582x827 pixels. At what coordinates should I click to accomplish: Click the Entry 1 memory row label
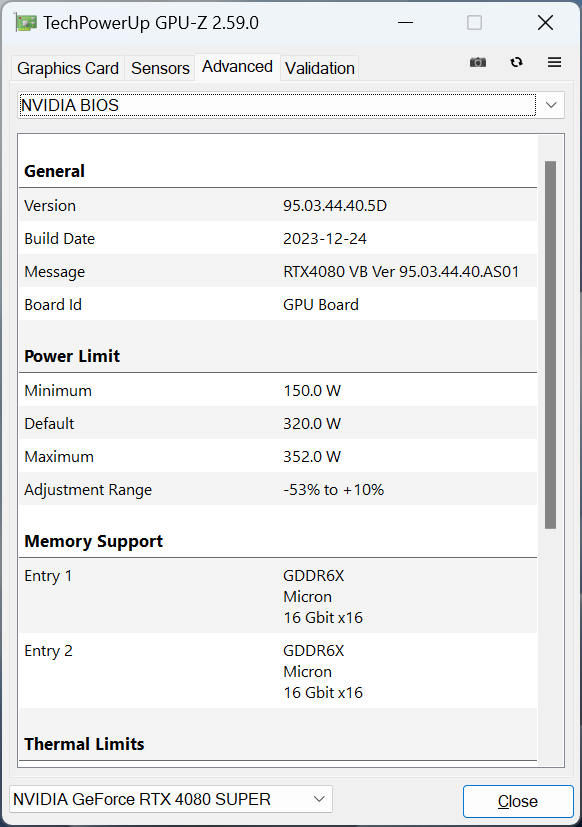click(48, 576)
